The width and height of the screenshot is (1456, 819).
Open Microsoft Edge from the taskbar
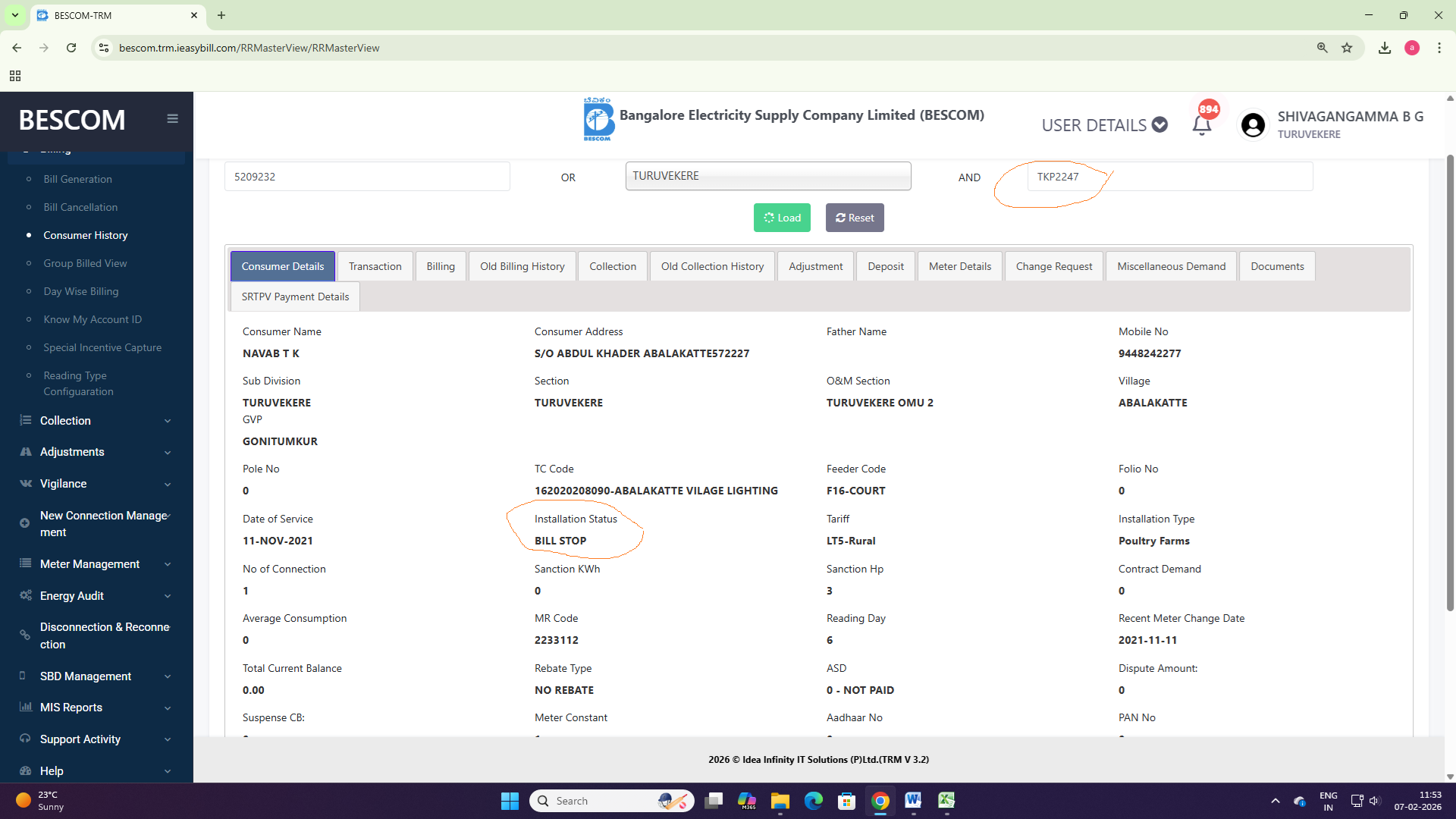click(x=814, y=801)
